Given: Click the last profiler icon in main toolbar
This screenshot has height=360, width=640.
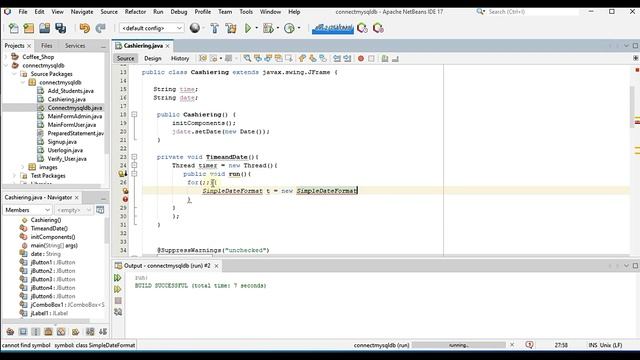Looking at the screenshot, I should [x=378, y=28].
